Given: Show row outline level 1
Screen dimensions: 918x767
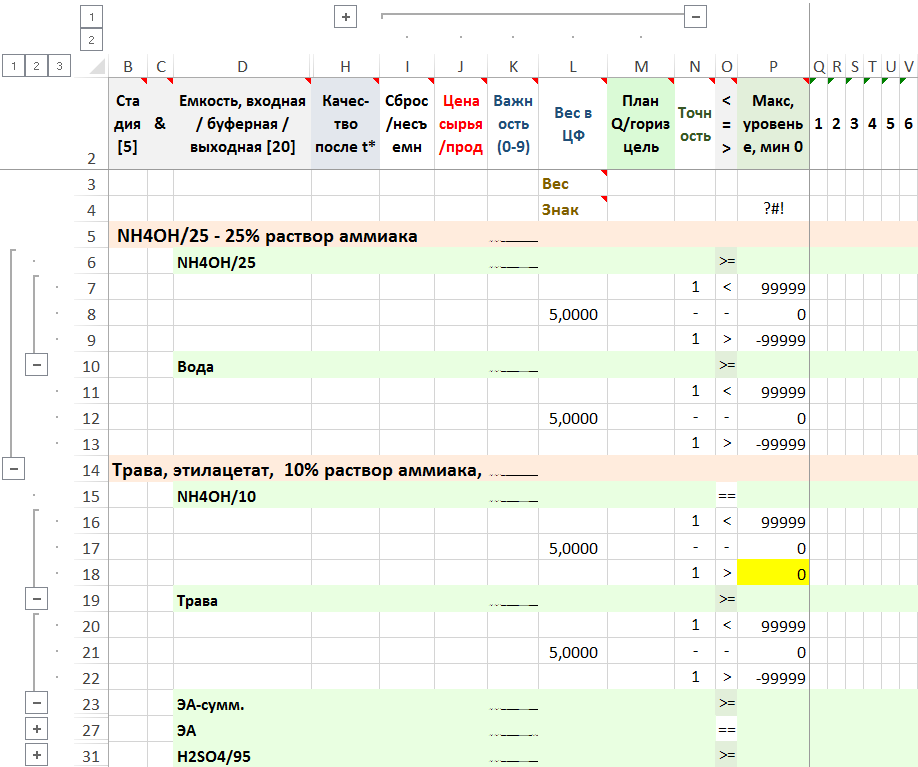Looking at the screenshot, I should (14, 66).
